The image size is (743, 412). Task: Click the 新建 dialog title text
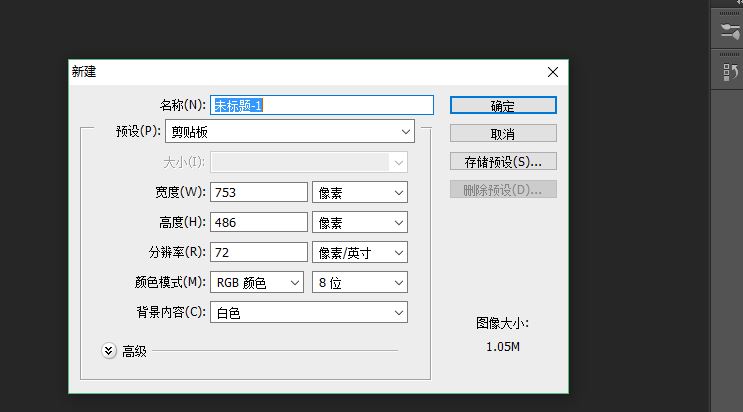[x=84, y=72]
